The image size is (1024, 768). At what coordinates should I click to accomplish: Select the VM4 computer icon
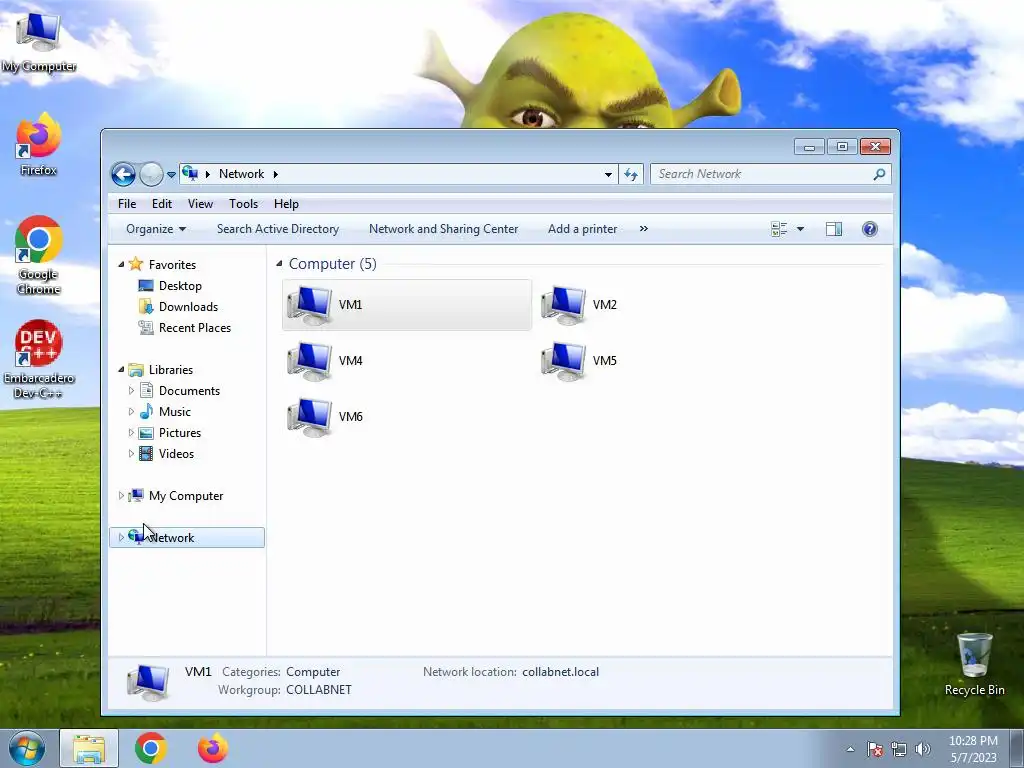pyautogui.click(x=310, y=361)
